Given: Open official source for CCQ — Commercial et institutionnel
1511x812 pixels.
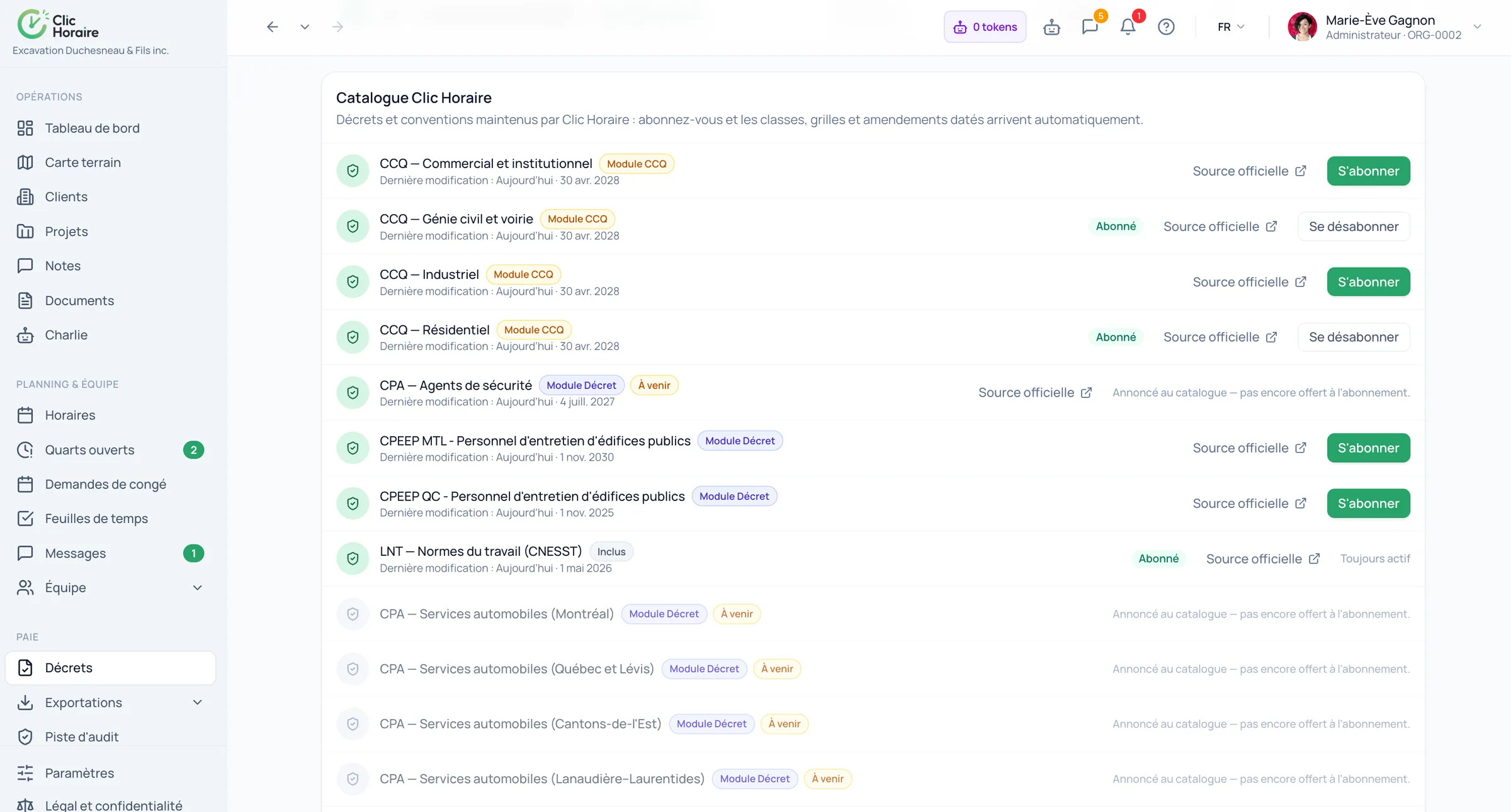Looking at the screenshot, I should coord(1249,171).
